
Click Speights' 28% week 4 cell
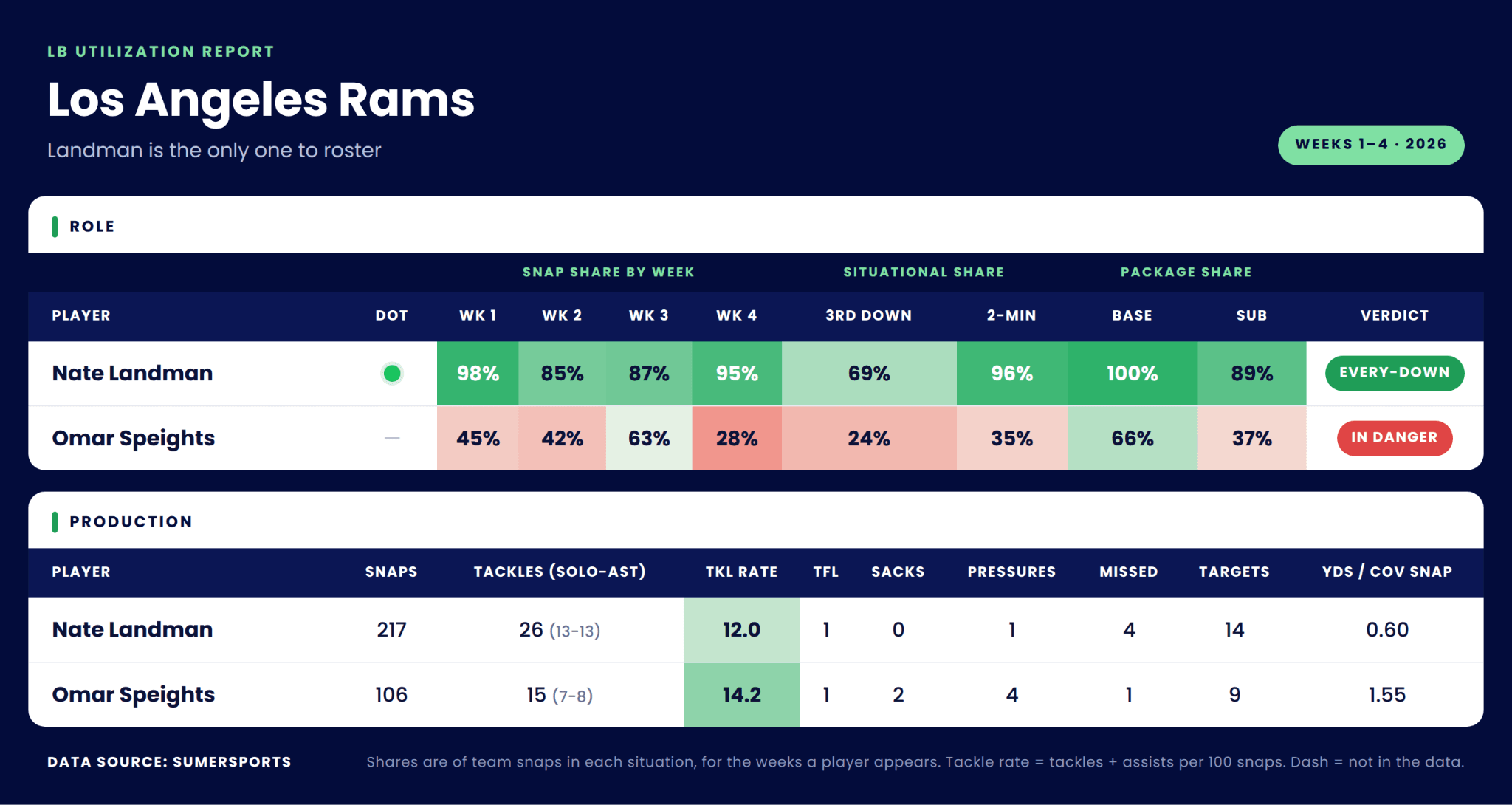pos(737,438)
